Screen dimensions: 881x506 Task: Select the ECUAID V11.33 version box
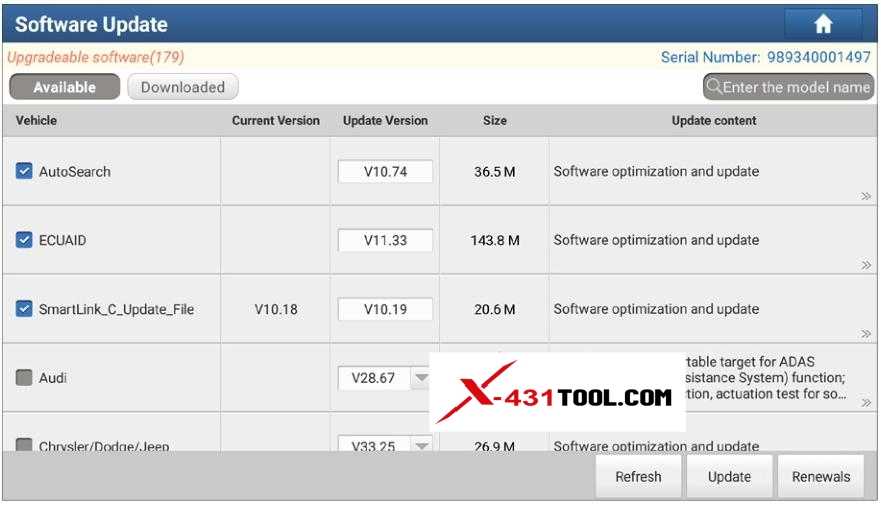pyautogui.click(x=385, y=240)
